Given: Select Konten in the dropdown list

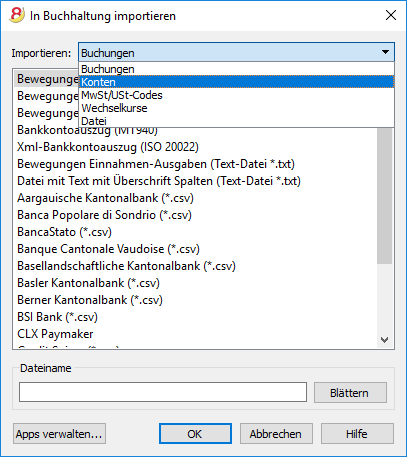Looking at the screenshot, I should tap(236, 82).
